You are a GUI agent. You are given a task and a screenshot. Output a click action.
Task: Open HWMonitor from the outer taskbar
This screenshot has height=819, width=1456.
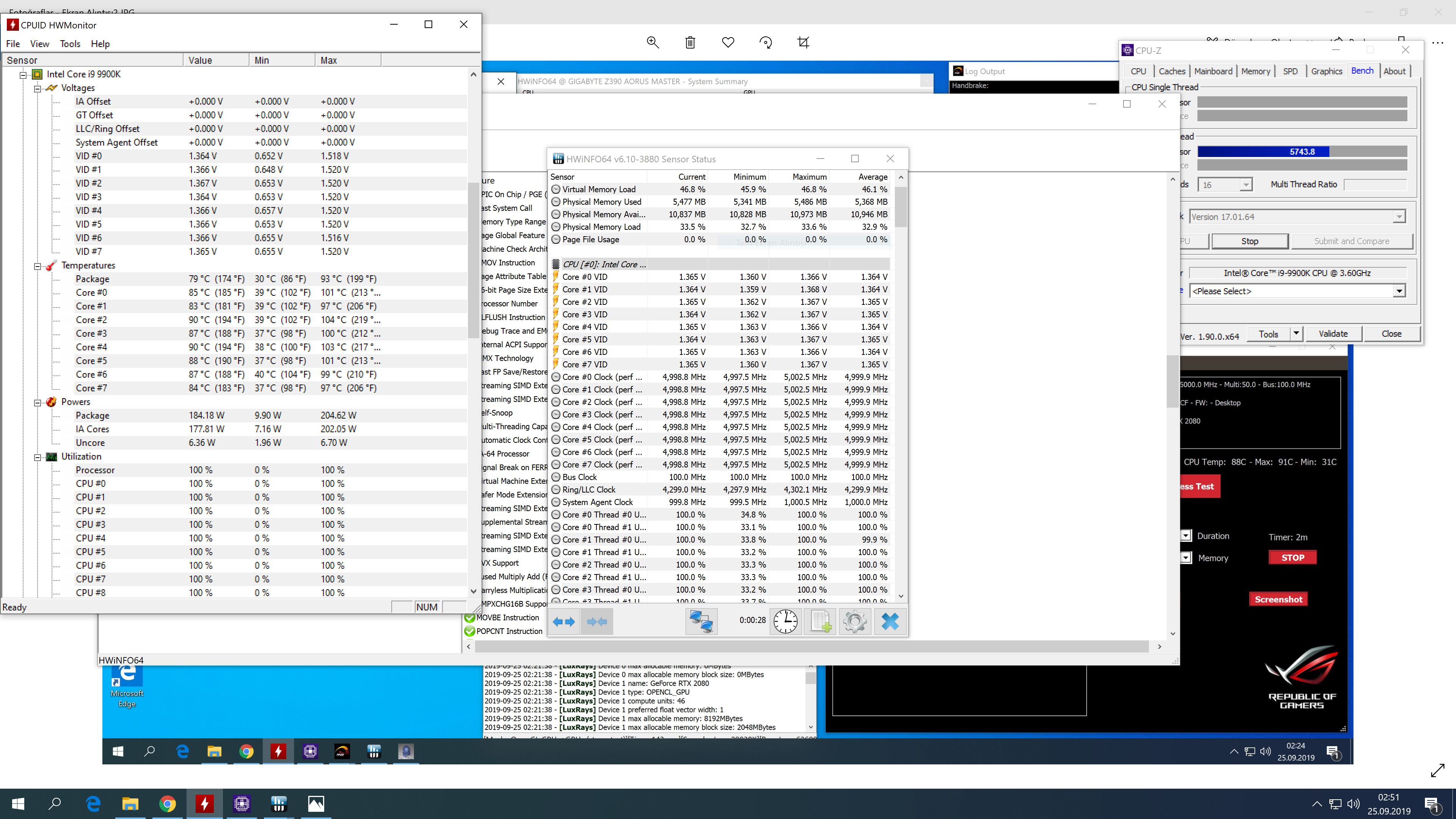click(x=205, y=804)
